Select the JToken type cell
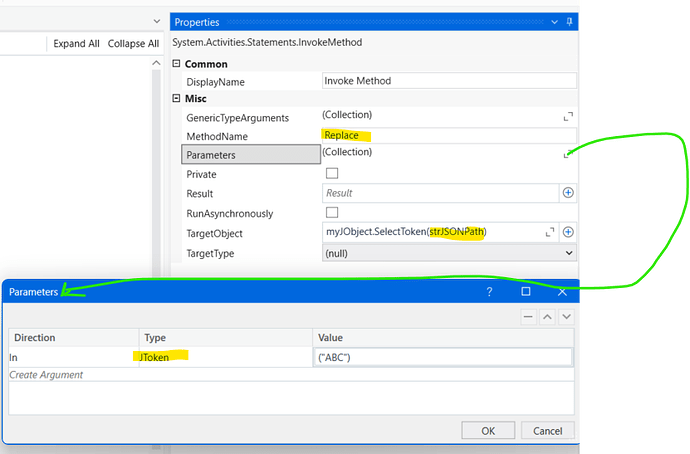Viewport: 690px width, 454px height. pos(226,357)
